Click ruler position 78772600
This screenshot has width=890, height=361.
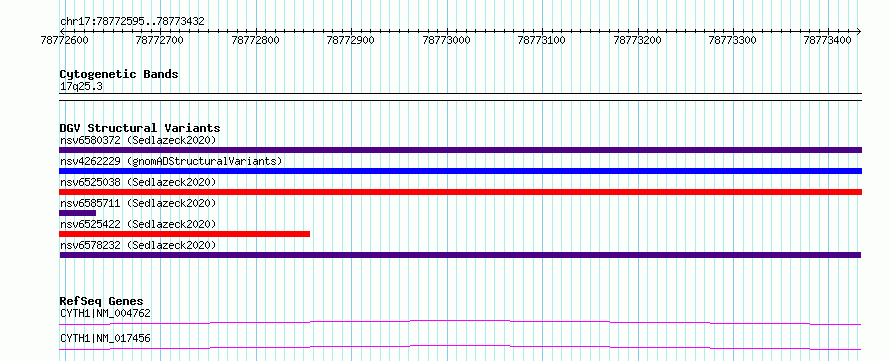(x=65, y=40)
